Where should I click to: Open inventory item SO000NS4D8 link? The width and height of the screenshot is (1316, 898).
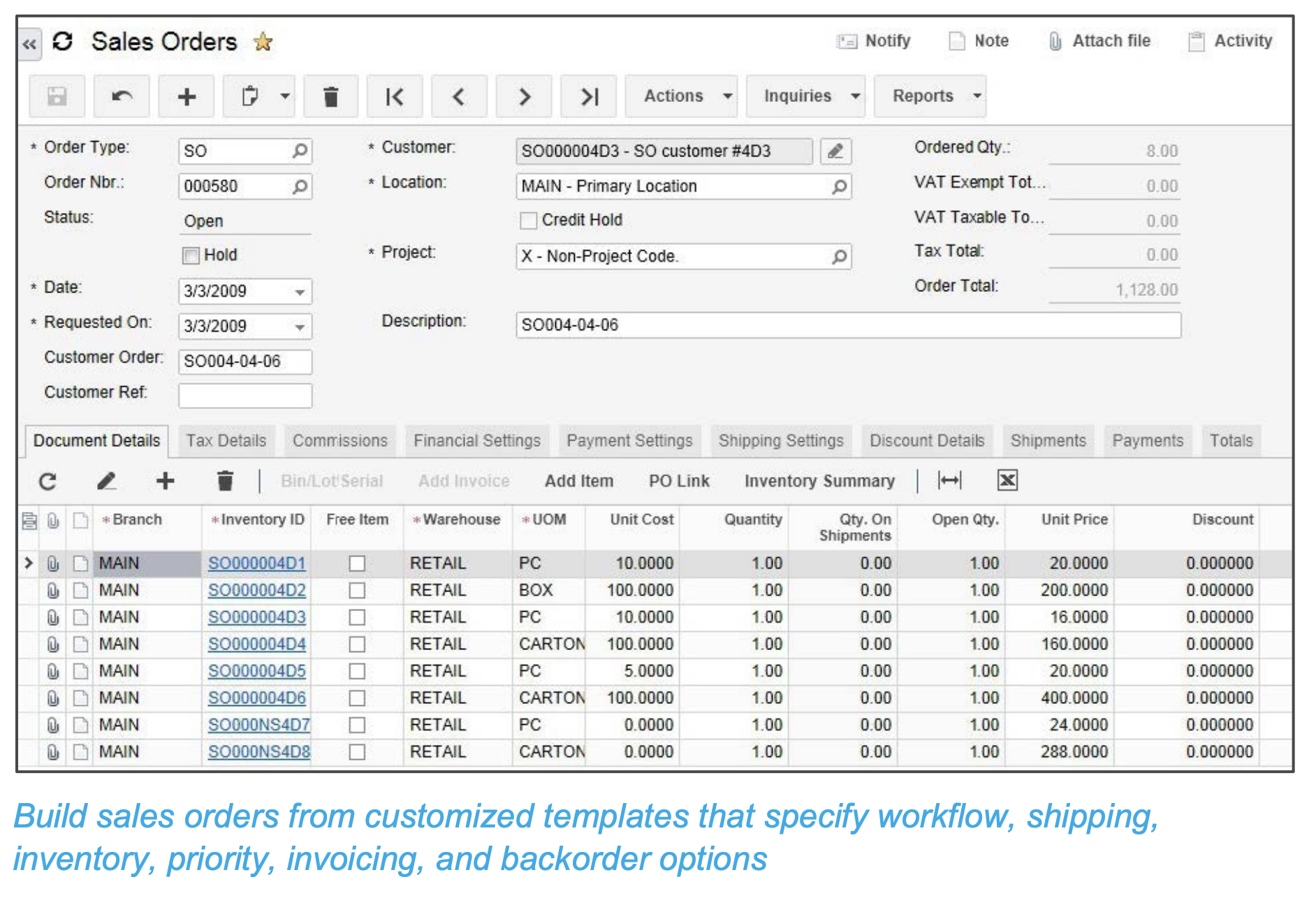(x=259, y=752)
